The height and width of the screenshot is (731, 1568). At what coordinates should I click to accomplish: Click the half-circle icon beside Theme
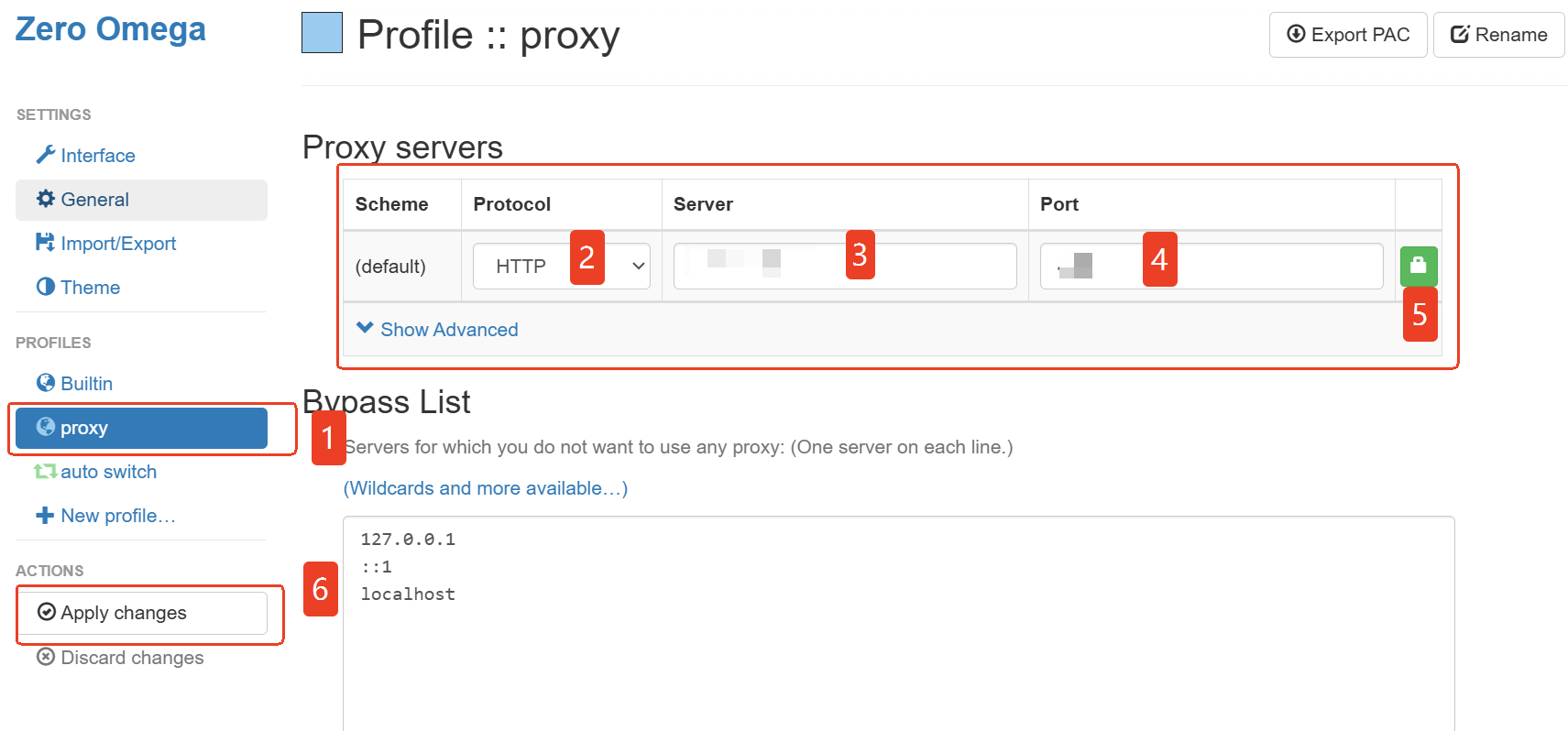pyautogui.click(x=46, y=287)
